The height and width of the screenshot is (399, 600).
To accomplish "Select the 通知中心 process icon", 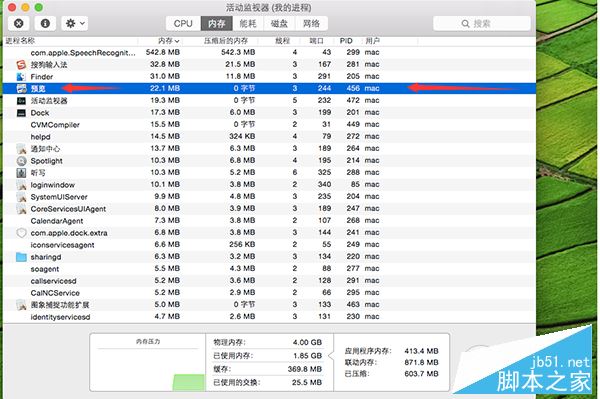I will [x=21, y=148].
